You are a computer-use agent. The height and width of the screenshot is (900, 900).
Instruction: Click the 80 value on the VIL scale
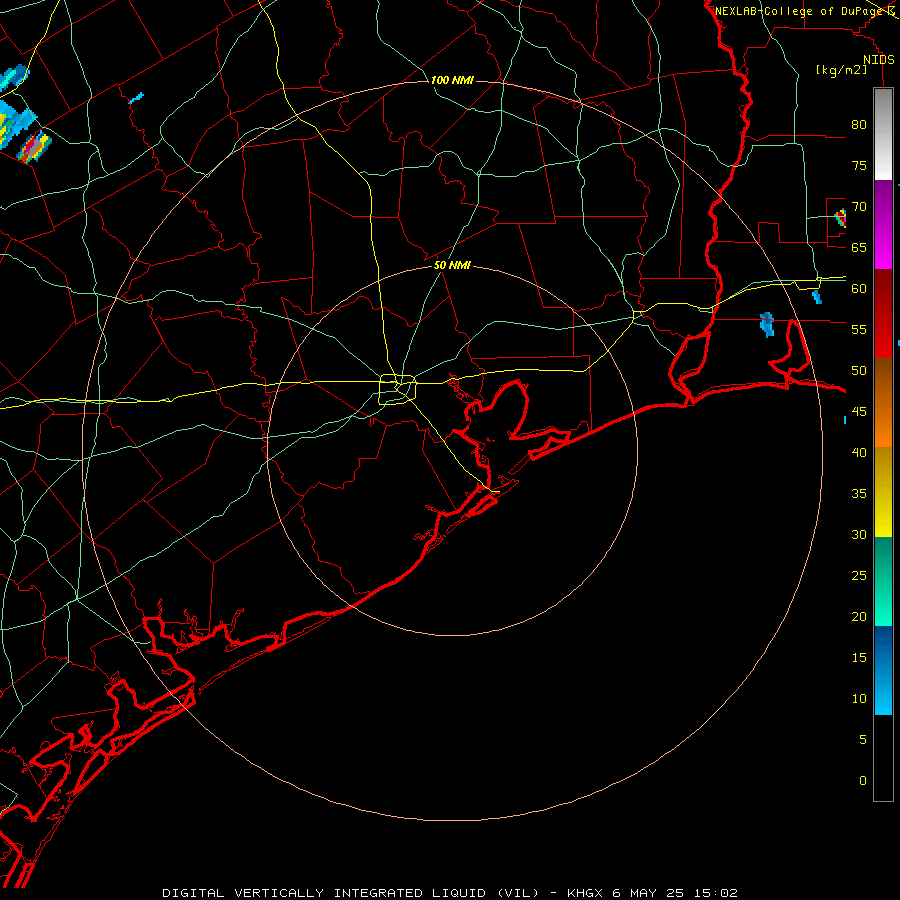tap(859, 125)
